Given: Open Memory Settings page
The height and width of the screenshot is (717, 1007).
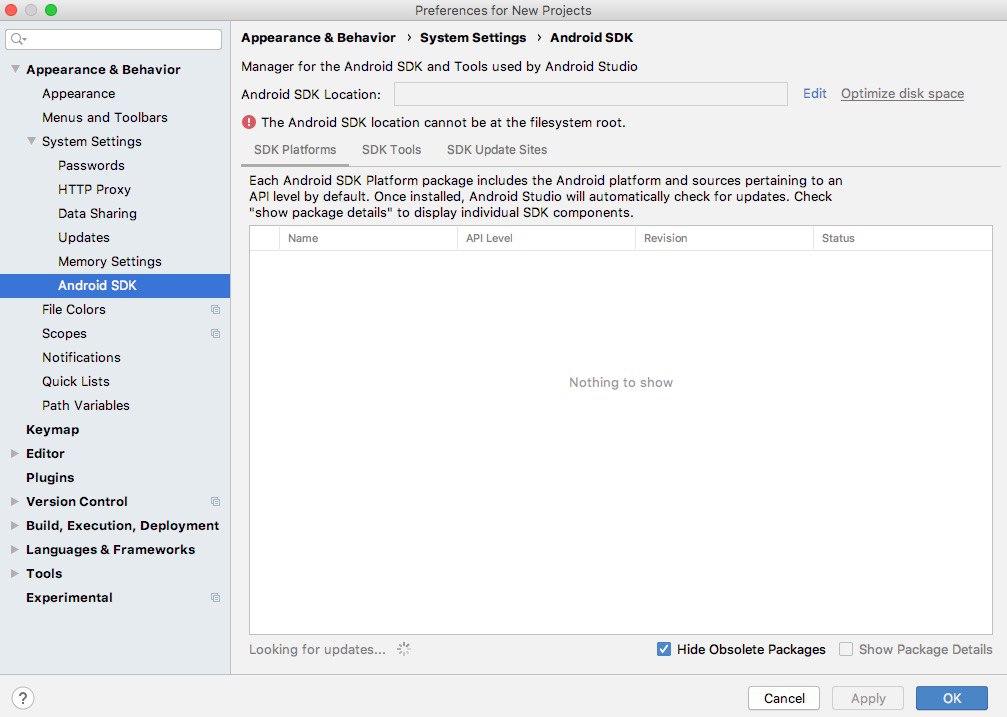Looking at the screenshot, I should pyautogui.click(x=110, y=261).
